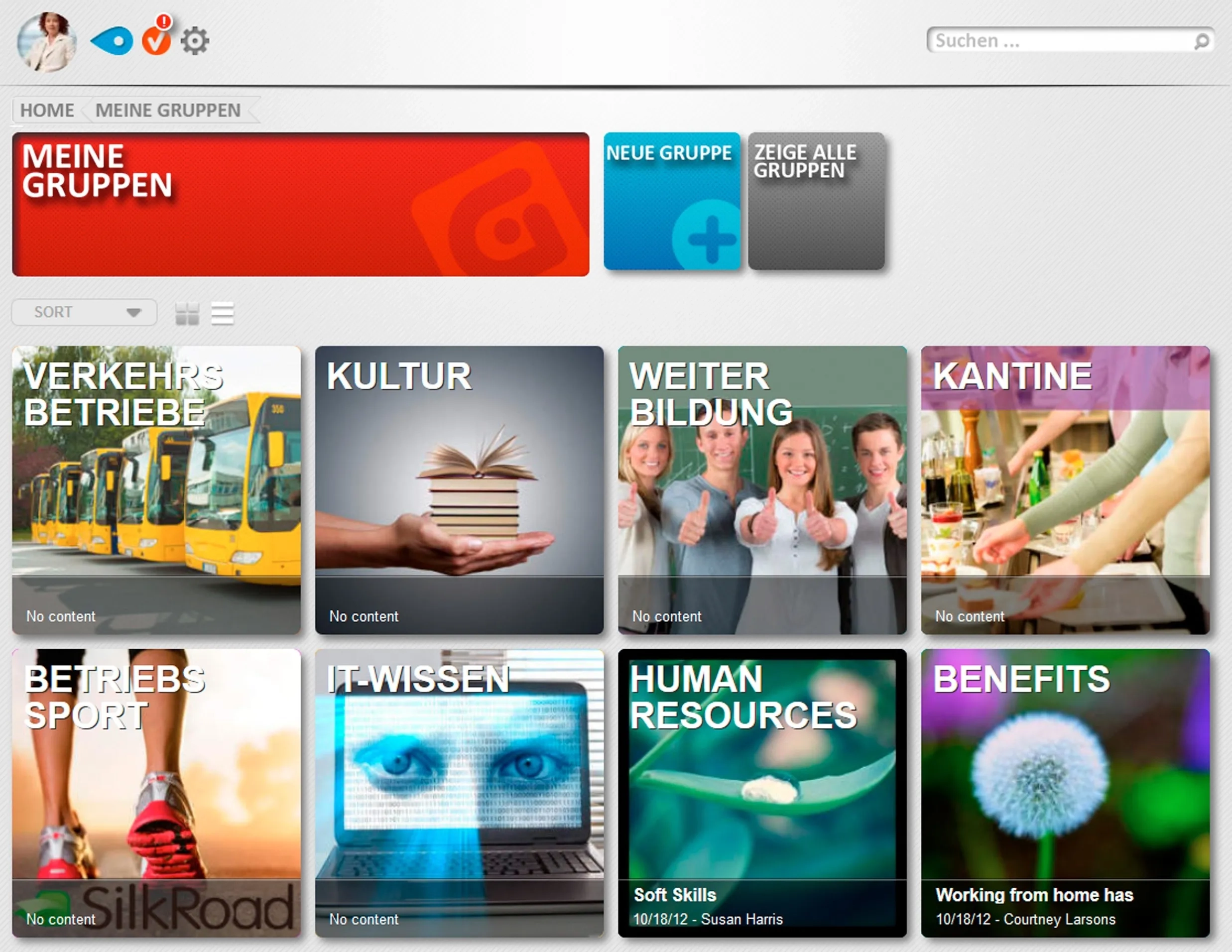Viewport: 1232px width, 952px height.
Task: Click the user profile avatar photo
Action: 47,42
